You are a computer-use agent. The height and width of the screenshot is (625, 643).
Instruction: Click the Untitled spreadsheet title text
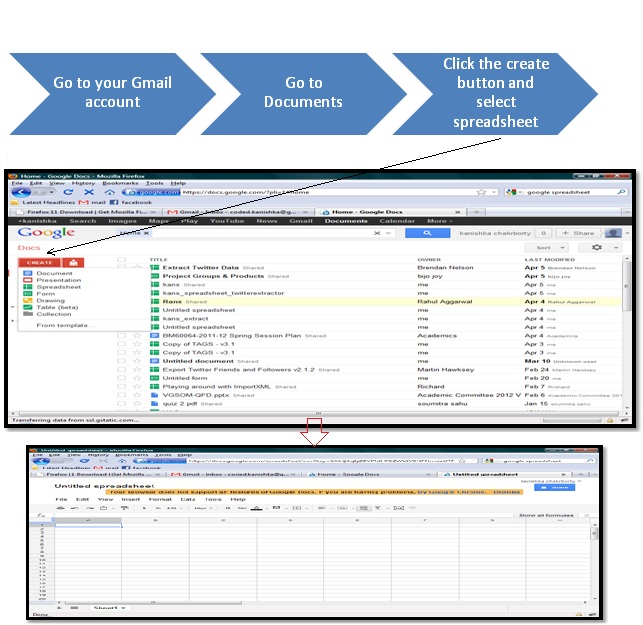click(x=104, y=486)
